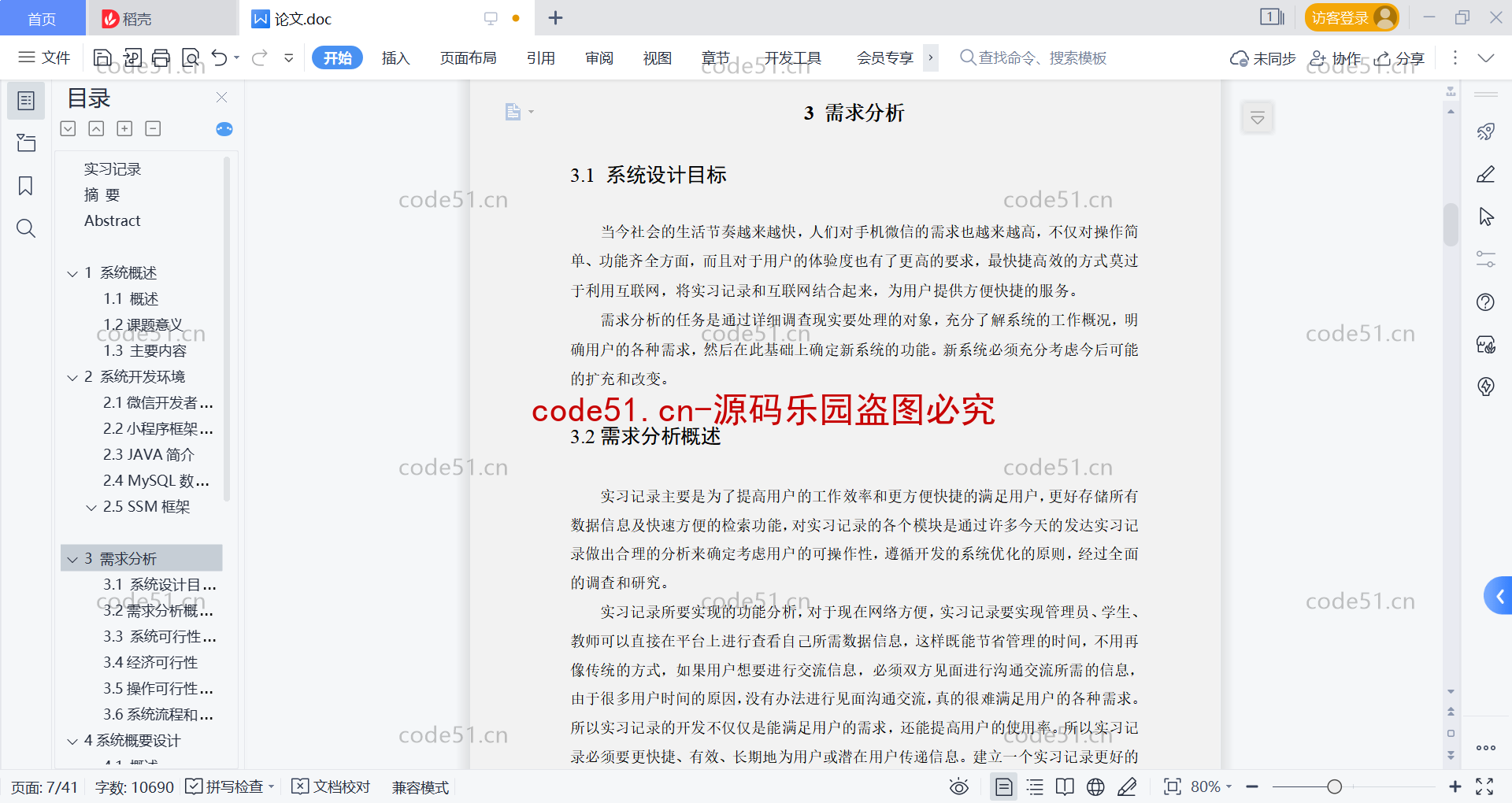This screenshot has width=1512, height=803.
Task: Switch to reading mode book icon
Action: (x=1065, y=786)
